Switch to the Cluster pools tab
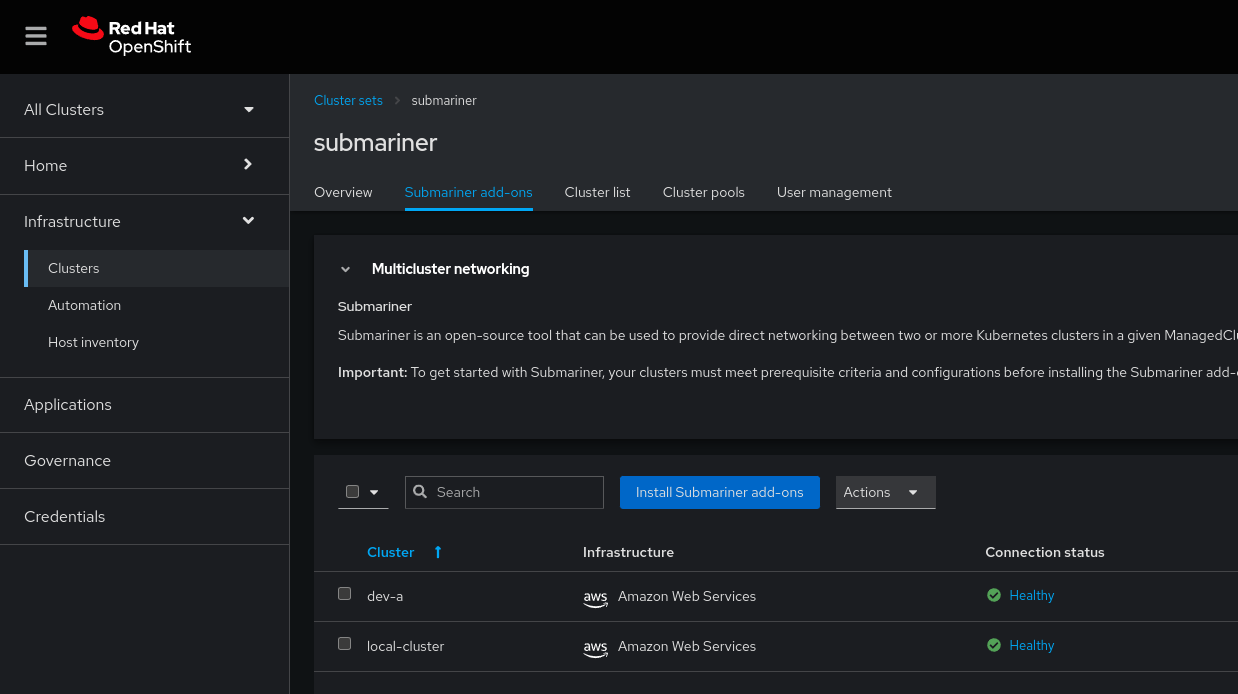Image resolution: width=1238 pixels, height=694 pixels. tap(703, 192)
